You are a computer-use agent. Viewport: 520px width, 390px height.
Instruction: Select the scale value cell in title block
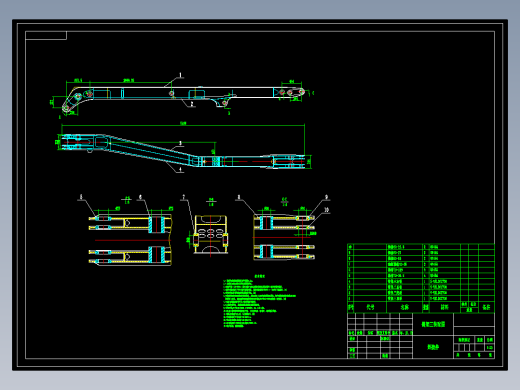490,348
